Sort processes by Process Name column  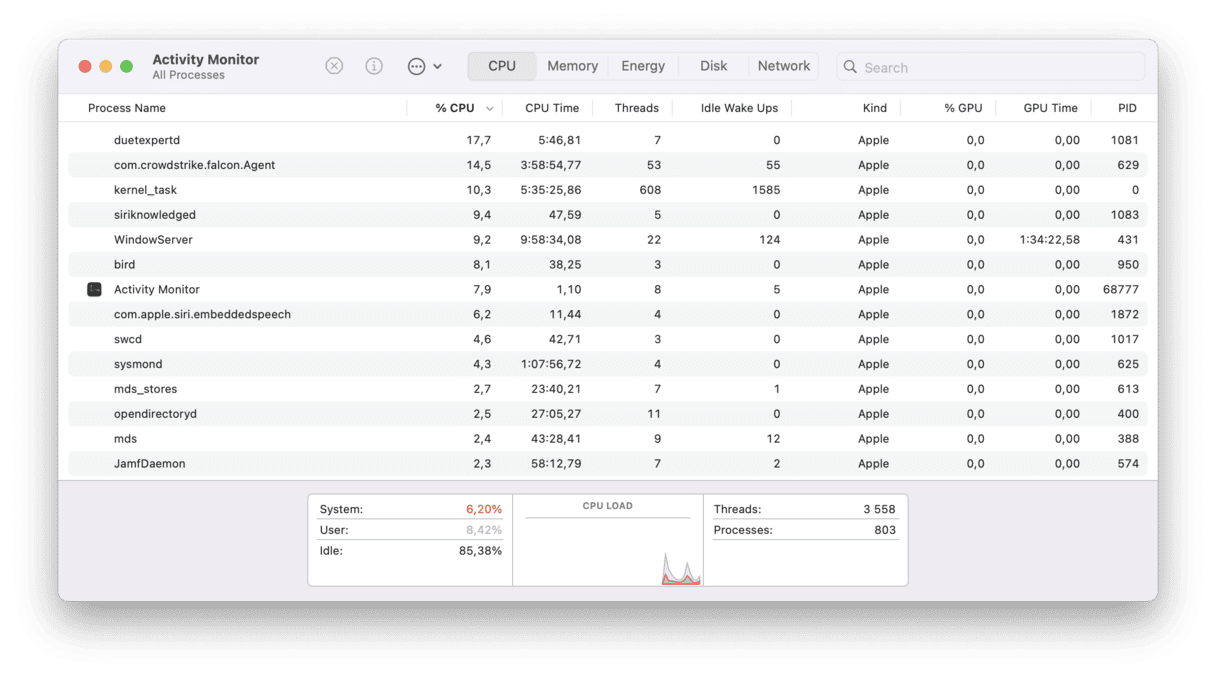pos(127,108)
